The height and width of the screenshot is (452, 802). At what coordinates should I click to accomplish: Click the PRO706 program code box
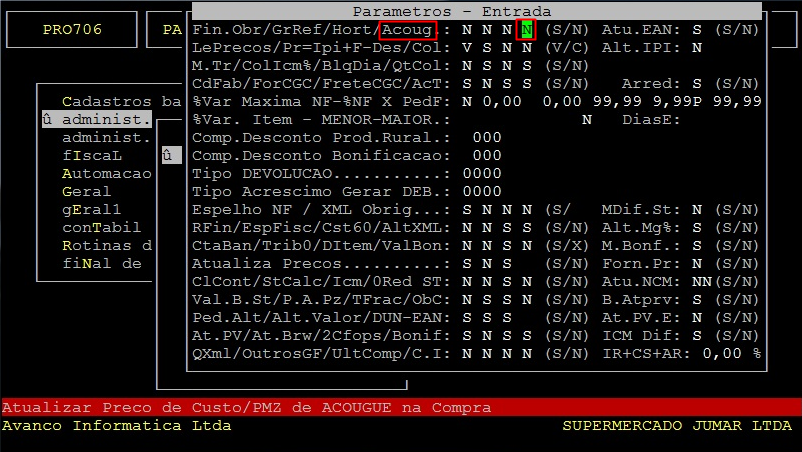pos(72,30)
